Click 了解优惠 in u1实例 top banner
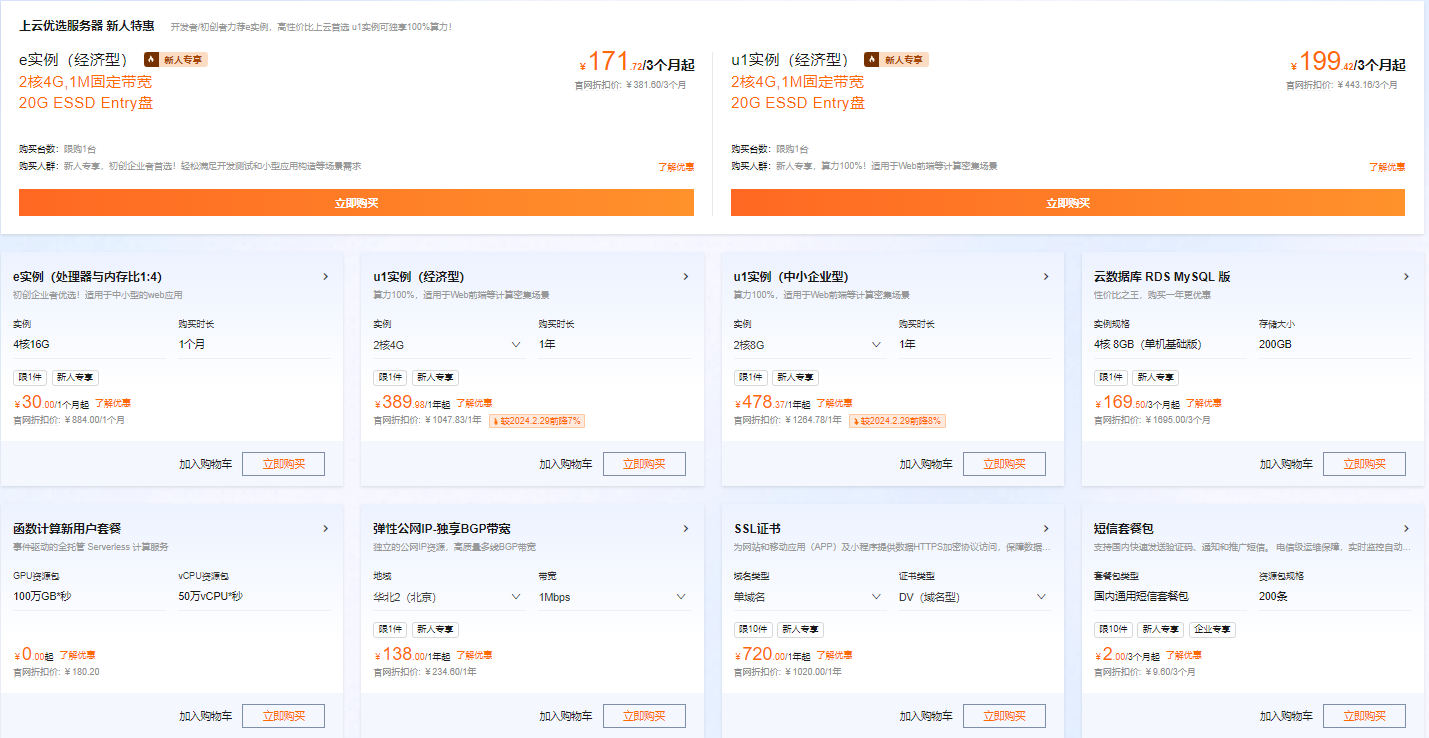This screenshot has height=738, width=1429. pyautogui.click(x=1387, y=167)
